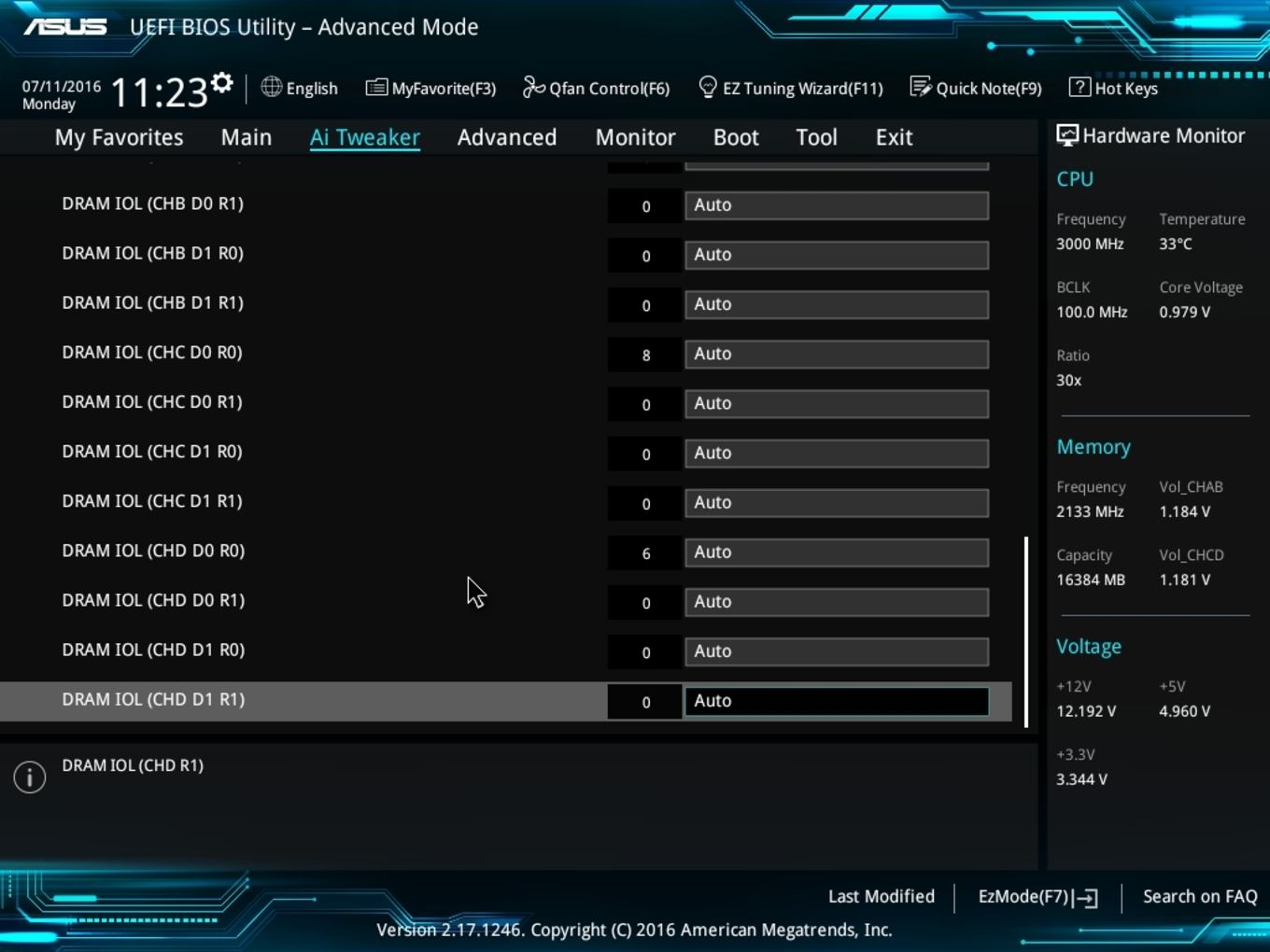Edit DRAM IOL (CHB D0 R1) Auto field
This screenshot has height=952, width=1270.
[837, 205]
